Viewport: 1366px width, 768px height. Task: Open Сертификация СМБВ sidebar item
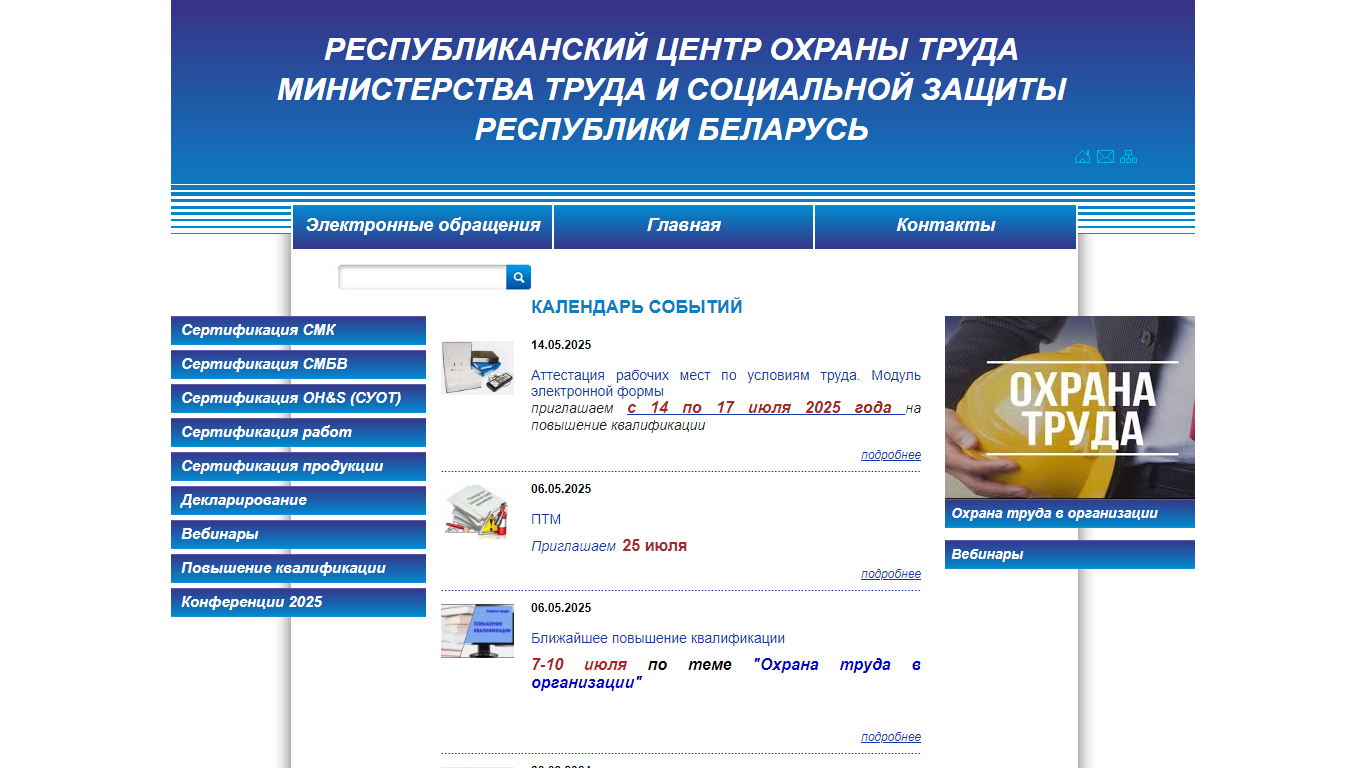coord(298,365)
